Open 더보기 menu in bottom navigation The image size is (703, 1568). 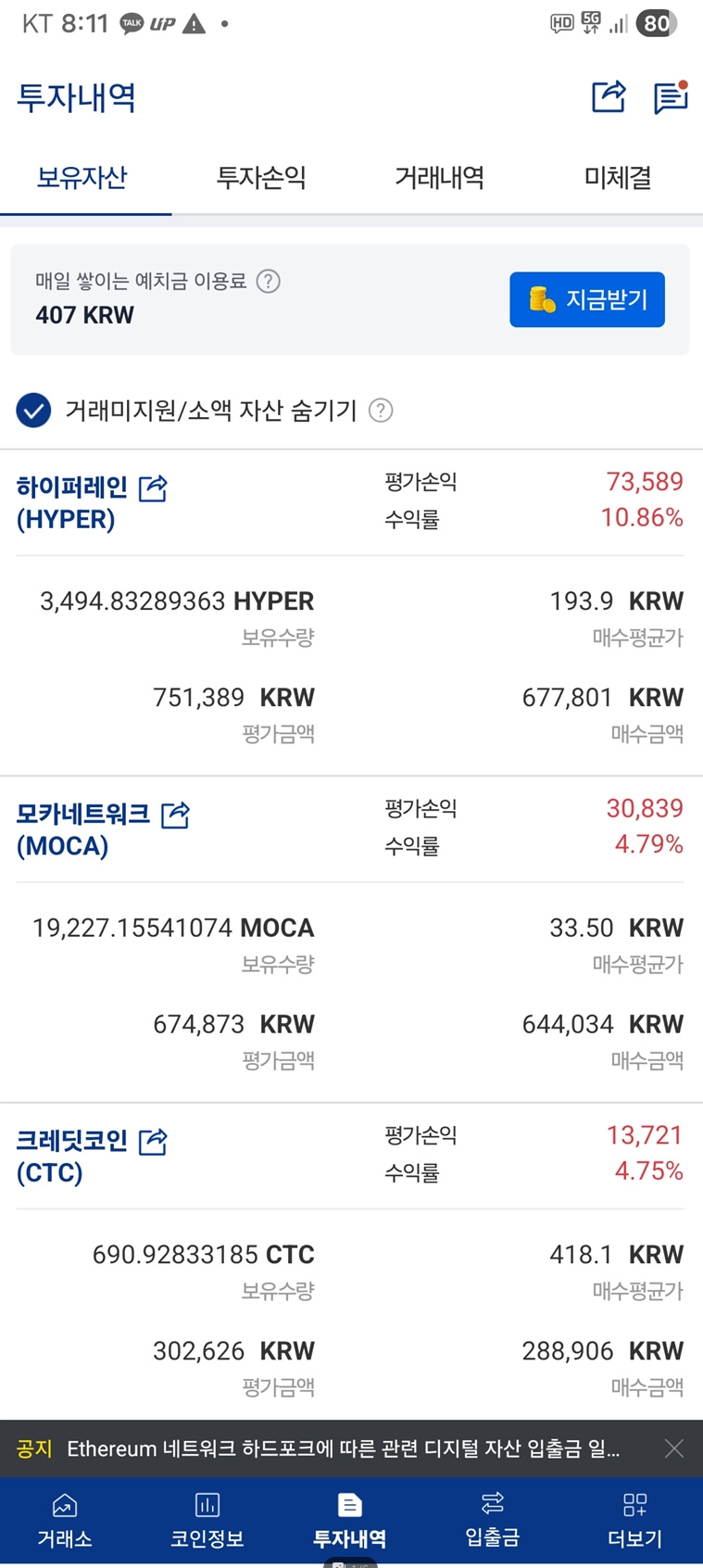tap(634, 1521)
